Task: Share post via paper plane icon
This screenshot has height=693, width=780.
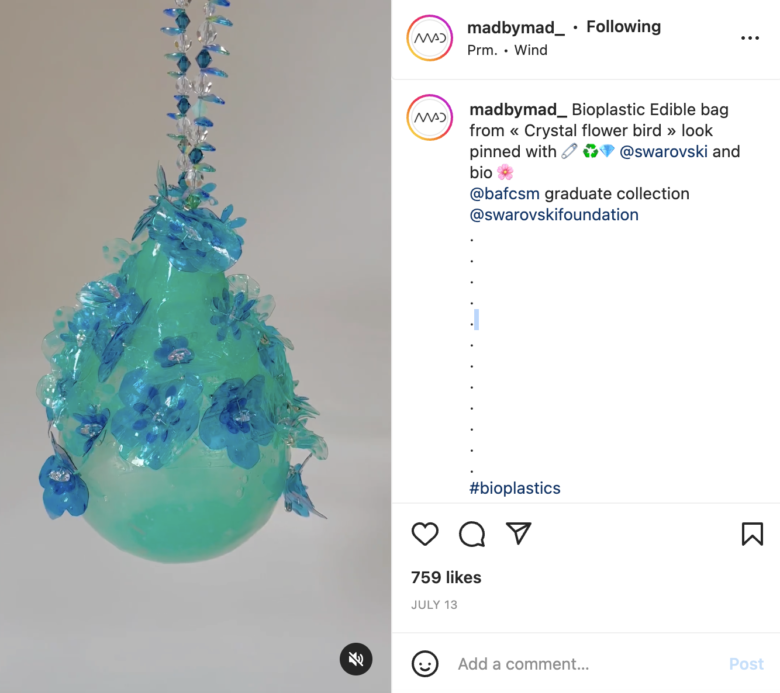Action: [518, 534]
